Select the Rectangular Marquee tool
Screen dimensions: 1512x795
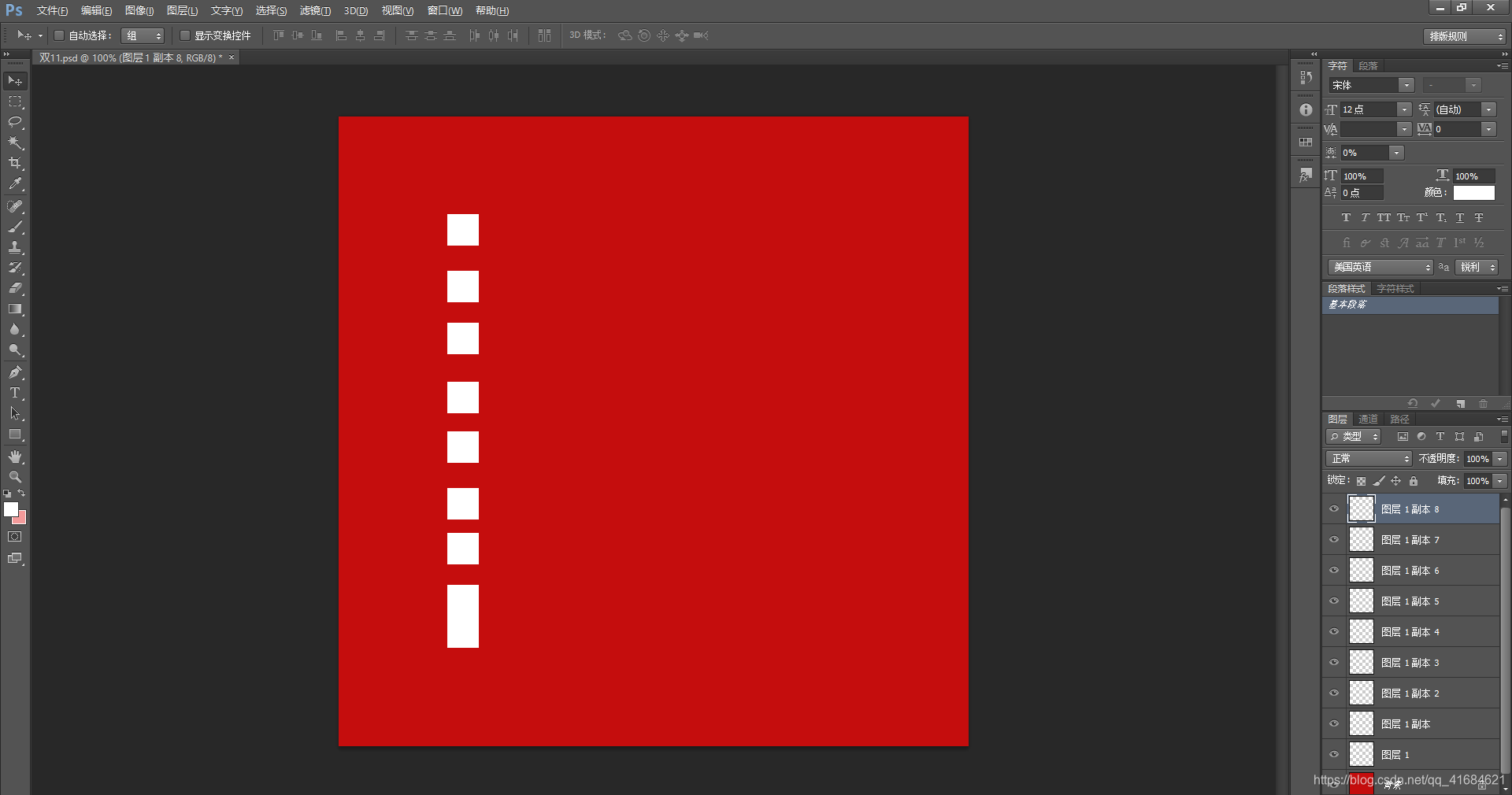(15, 102)
